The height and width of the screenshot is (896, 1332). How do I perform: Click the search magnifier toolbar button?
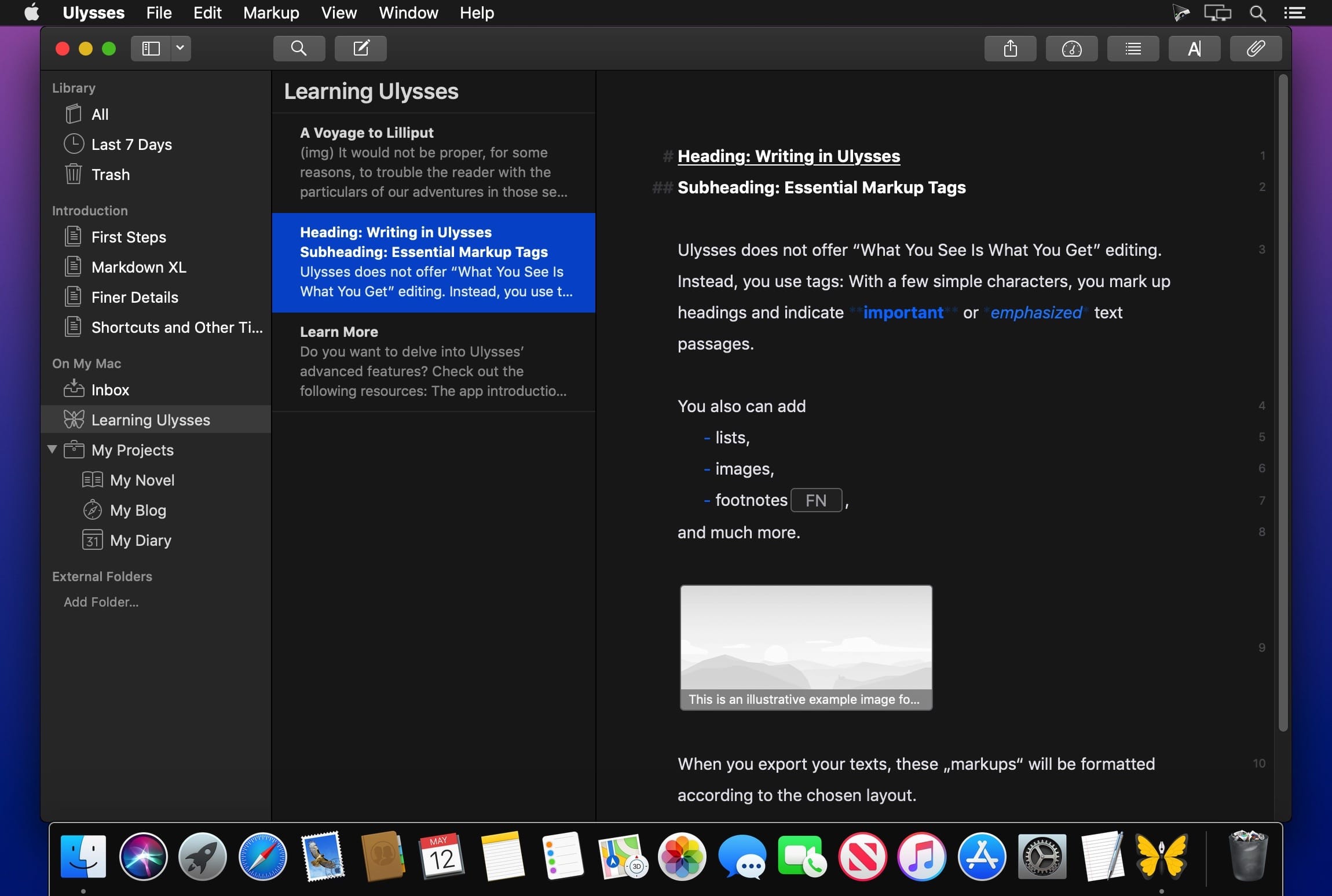pyautogui.click(x=299, y=48)
